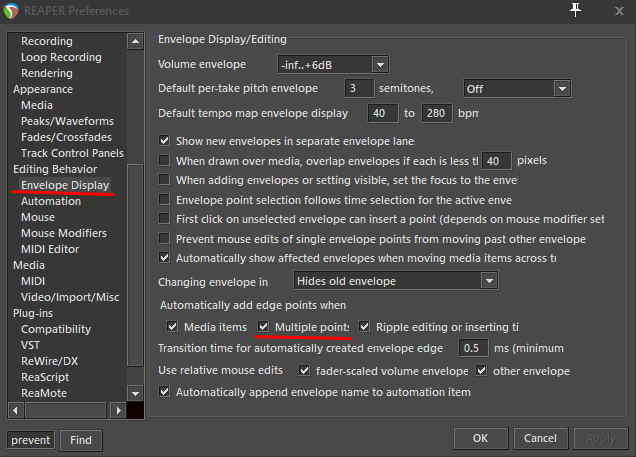Click the overlap pixels field
The width and height of the screenshot is (636, 457).
(496, 161)
